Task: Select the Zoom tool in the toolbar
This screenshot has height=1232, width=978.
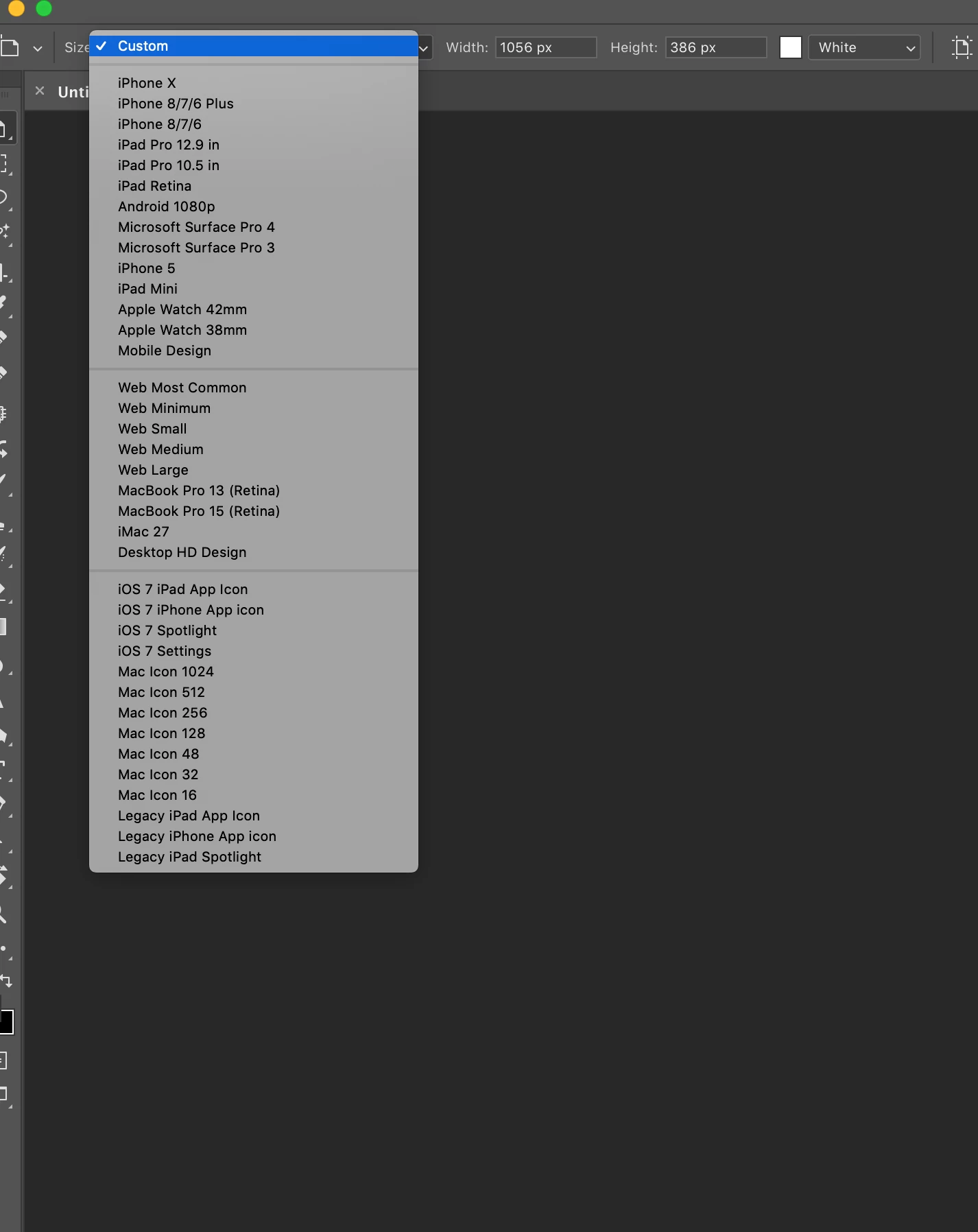Action: tap(3, 914)
